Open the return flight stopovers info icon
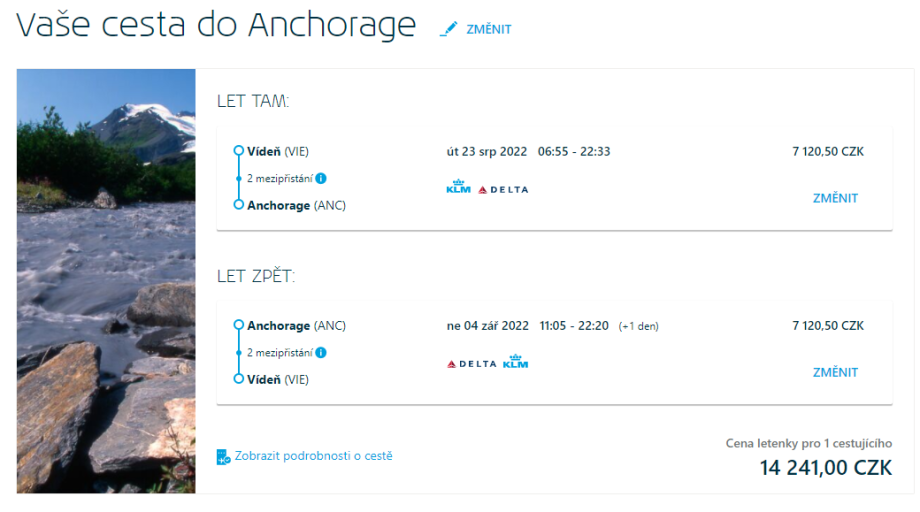The height and width of the screenshot is (512, 920). click(x=321, y=353)
